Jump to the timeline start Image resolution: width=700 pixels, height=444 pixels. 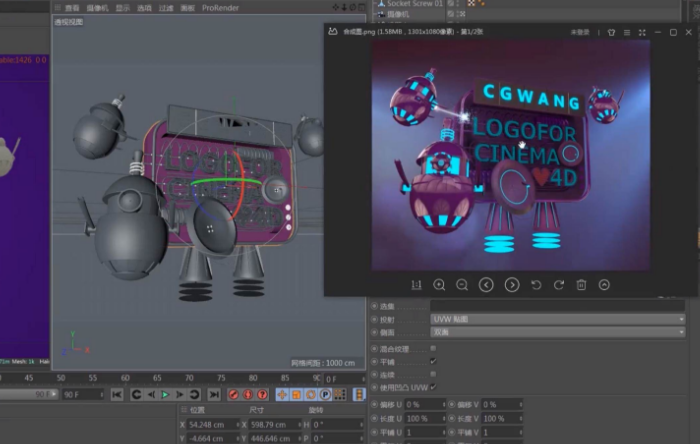coord(117,395)
